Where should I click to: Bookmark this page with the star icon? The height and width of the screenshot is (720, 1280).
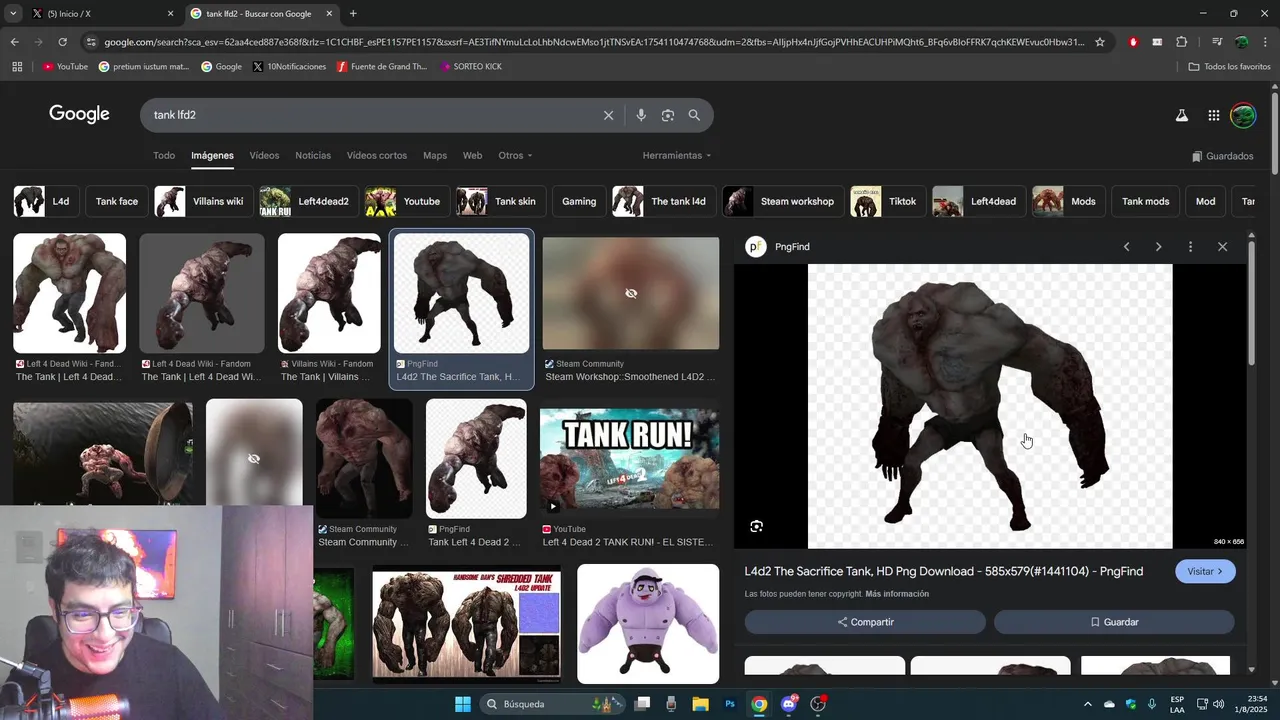(x=1100, y=42)
